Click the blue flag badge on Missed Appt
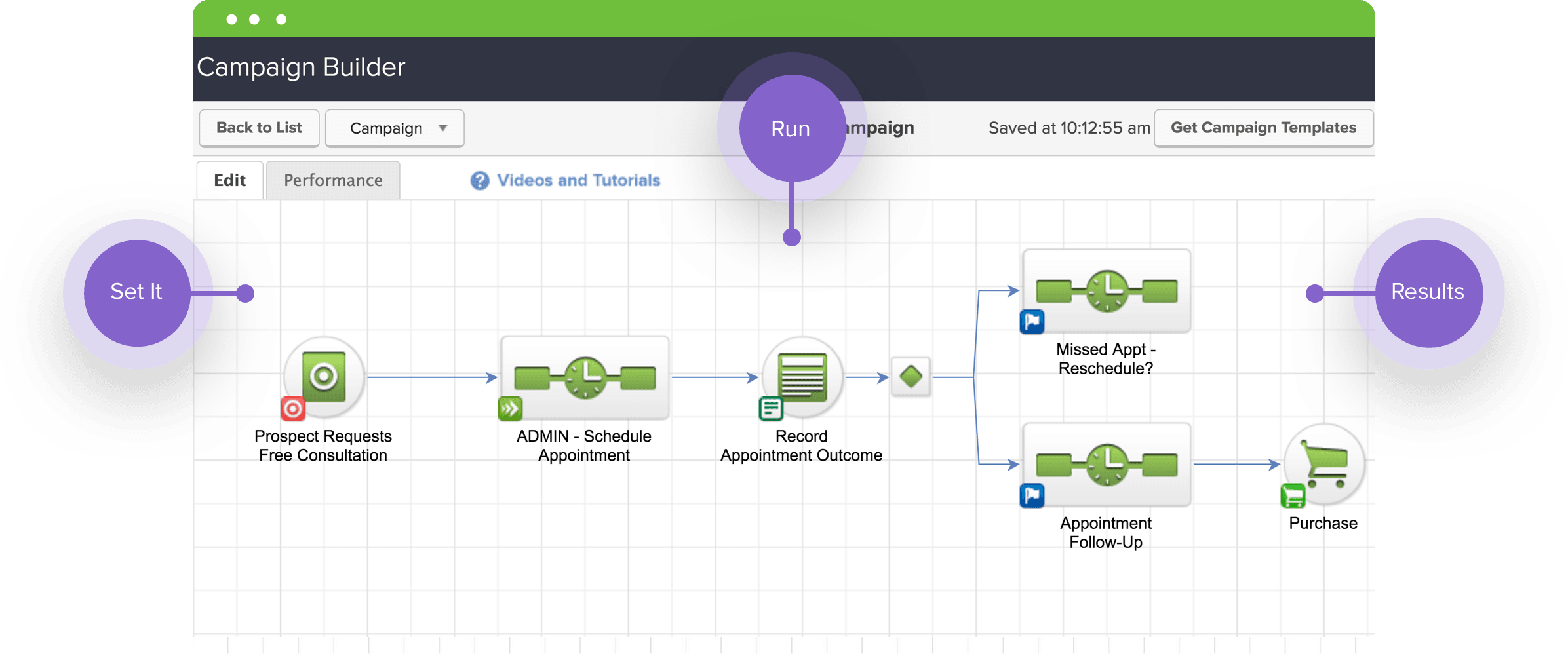1568x654 pixels. click(x=1032, y=322)
